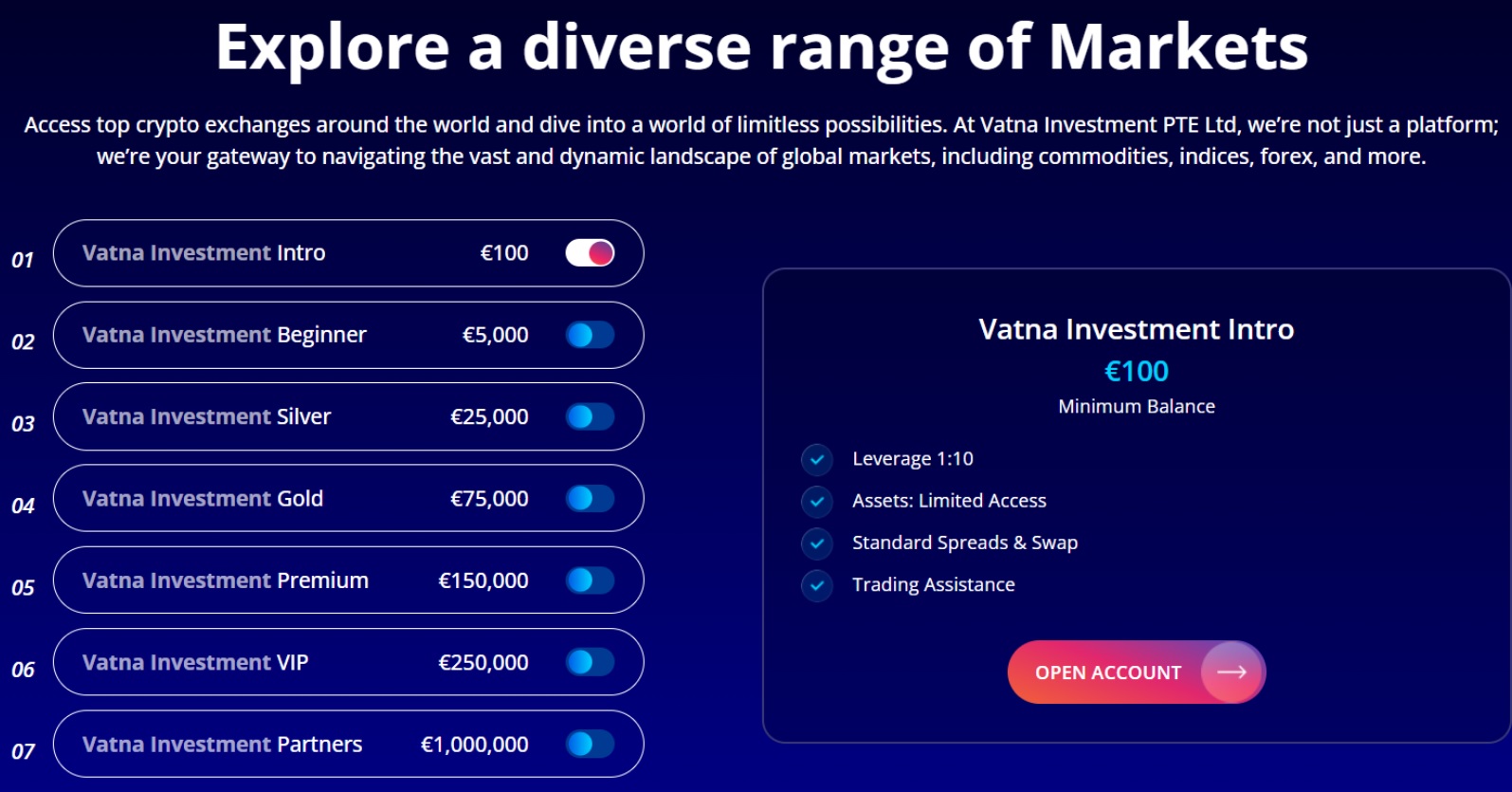
Task: Click the €250,000 price in the VIP row
Action: [x=483, y=662]
